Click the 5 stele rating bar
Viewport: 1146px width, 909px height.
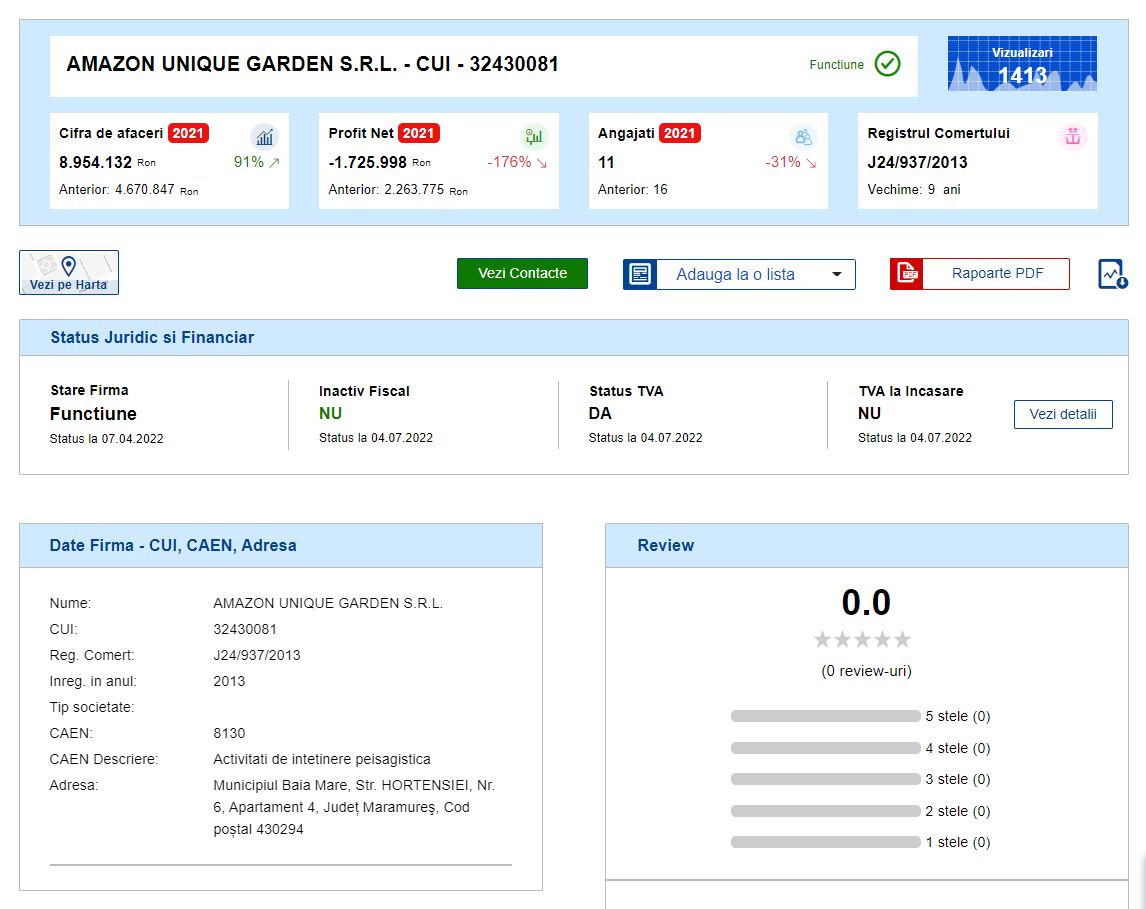pyautogui.click(x=825, y=716)
